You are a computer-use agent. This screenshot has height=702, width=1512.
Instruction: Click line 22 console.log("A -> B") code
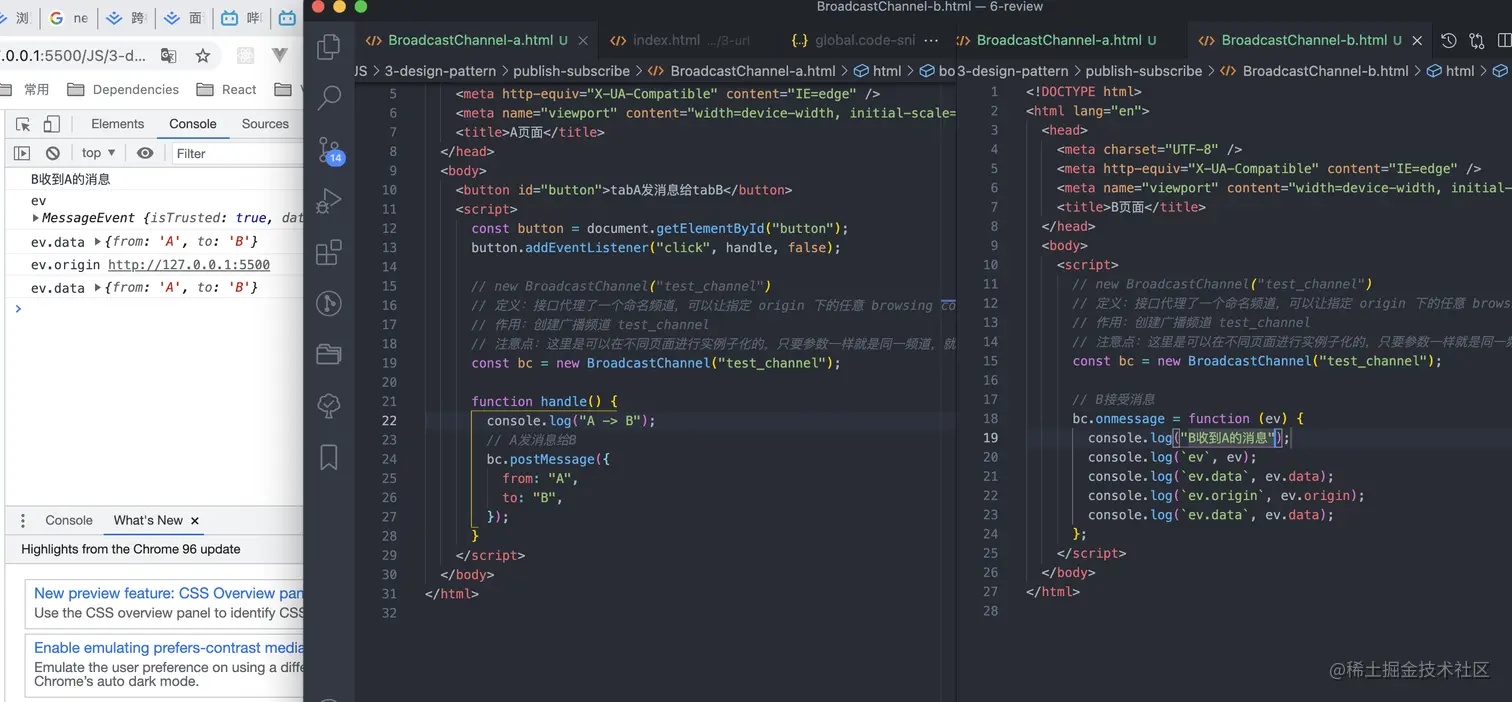pos(571,421)
